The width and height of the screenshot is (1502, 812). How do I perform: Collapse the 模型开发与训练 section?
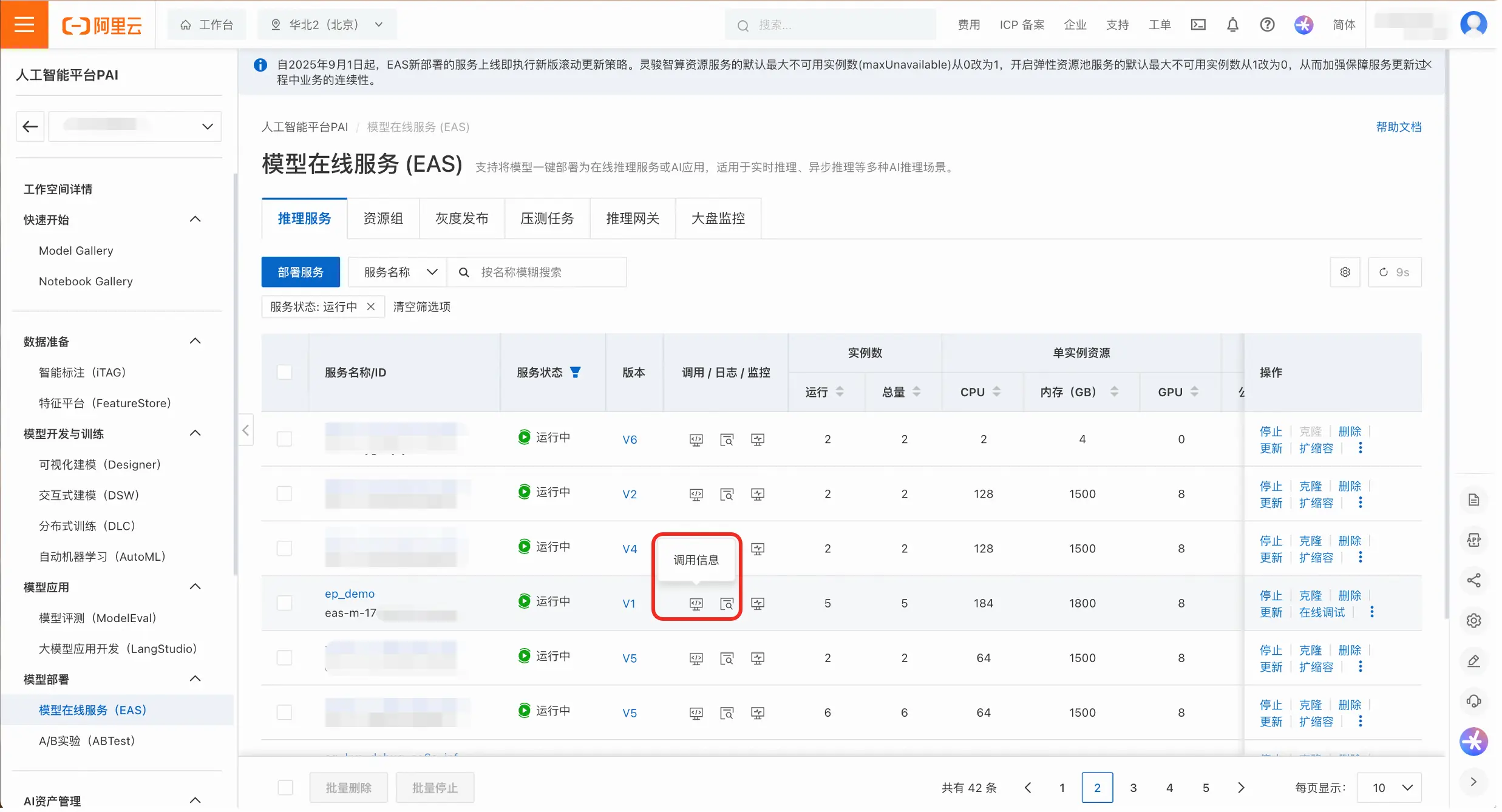196,435
